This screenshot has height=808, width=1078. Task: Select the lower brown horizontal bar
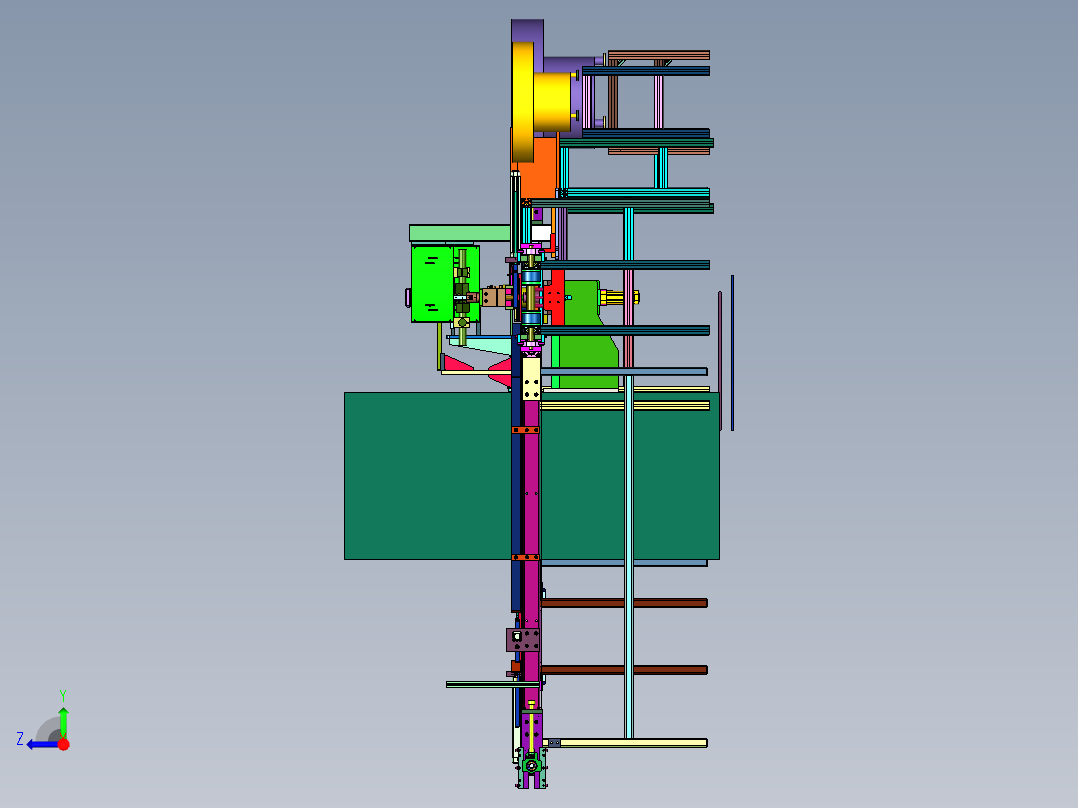click(624, 670)
